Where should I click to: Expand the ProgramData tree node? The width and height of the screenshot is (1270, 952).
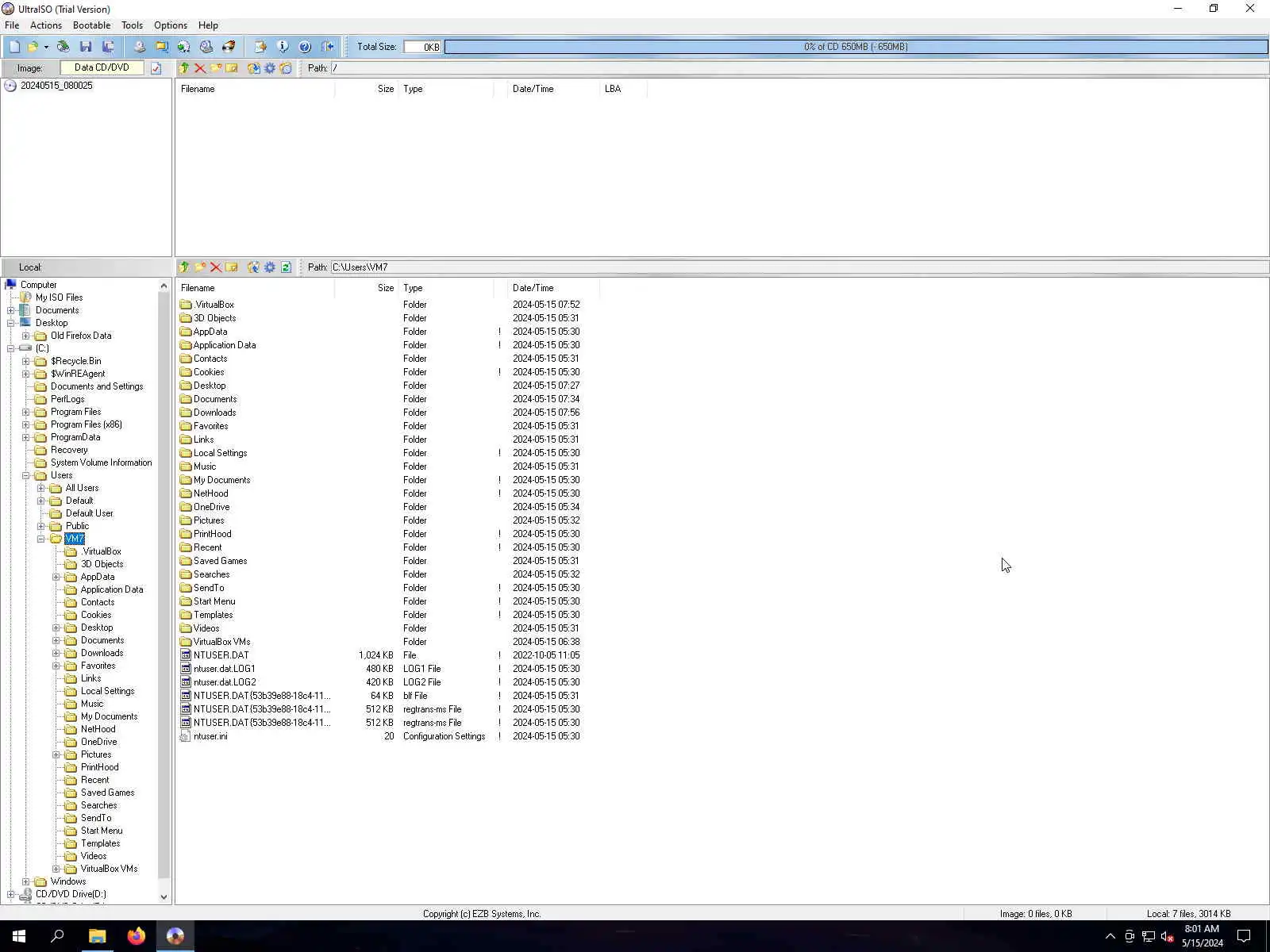[26, 437]
